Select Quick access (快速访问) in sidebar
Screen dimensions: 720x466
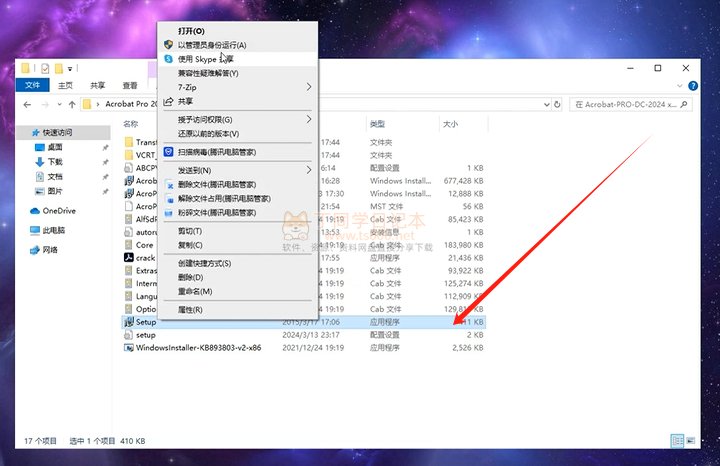pyautogui.click(x=63, y=133)
